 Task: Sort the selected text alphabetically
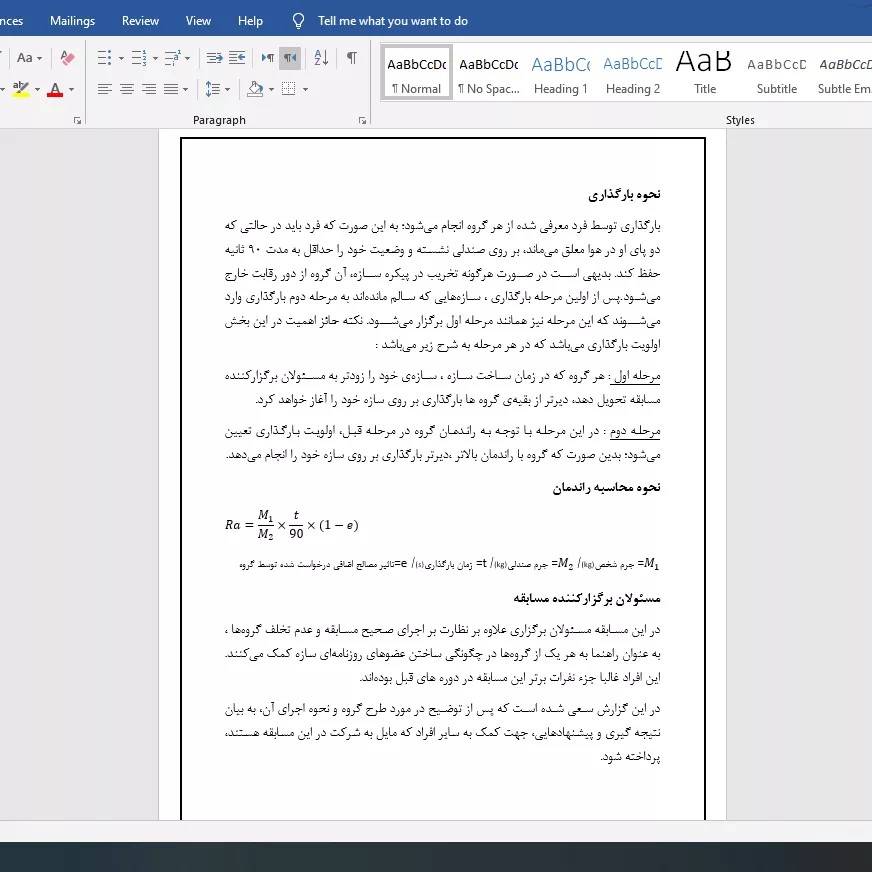(x=321, y=58)
